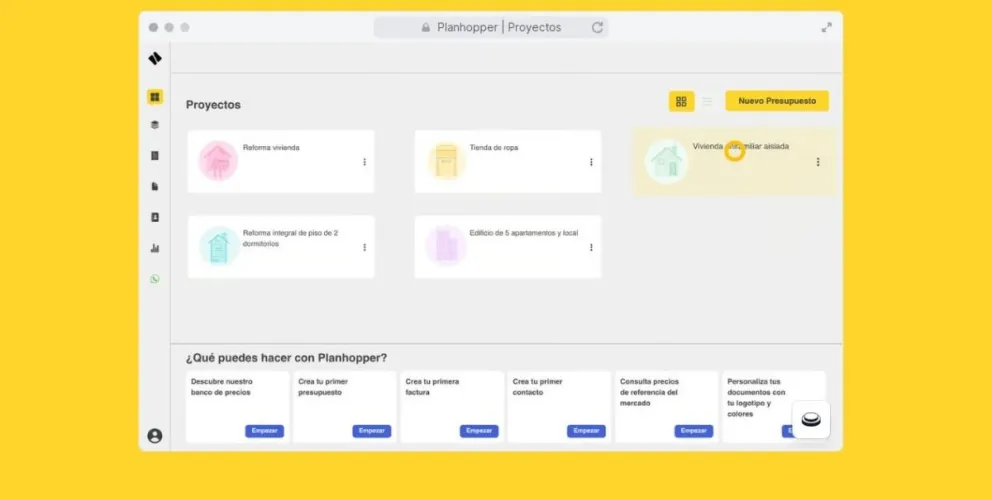
Task: Open options menu for Edificio de 5 apartamentos
Action: click(592, 247)
